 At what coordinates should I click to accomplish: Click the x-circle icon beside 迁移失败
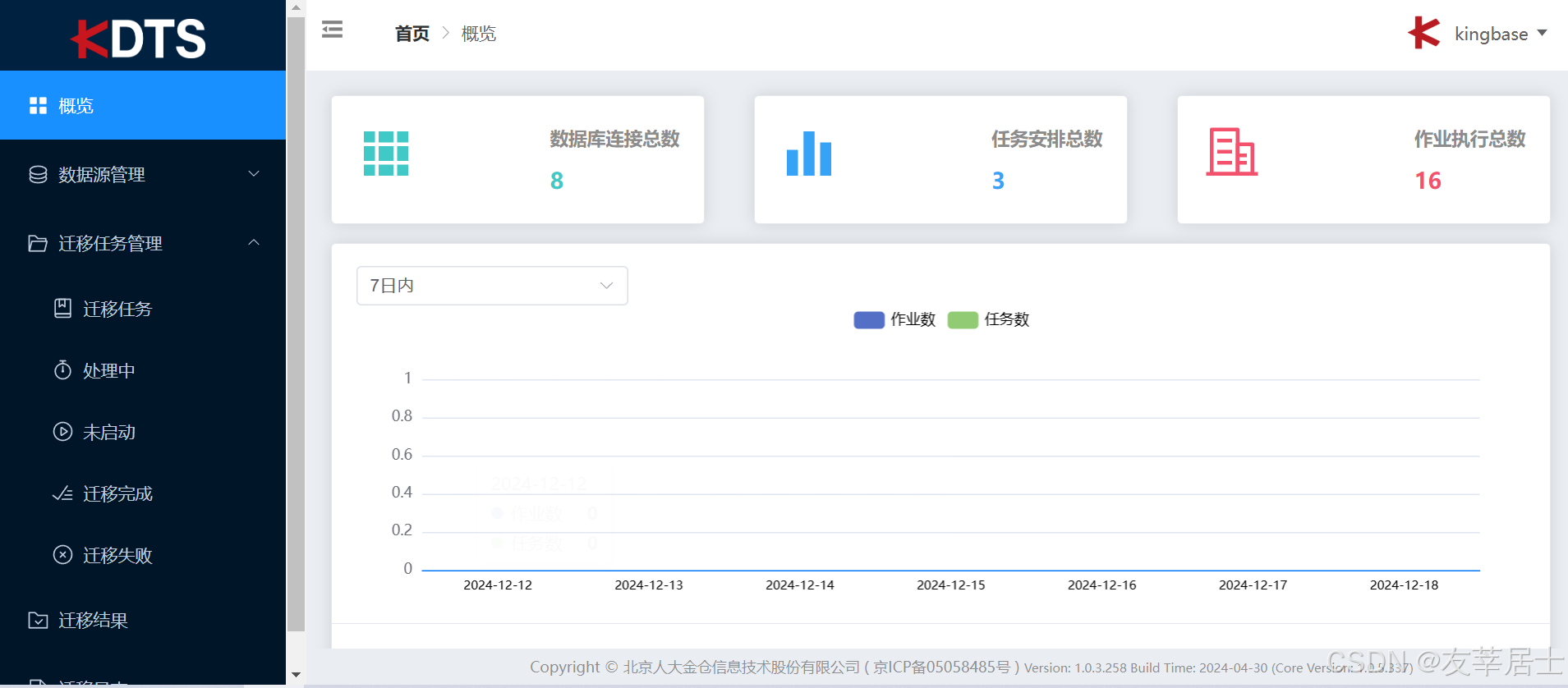pos(62,555)
